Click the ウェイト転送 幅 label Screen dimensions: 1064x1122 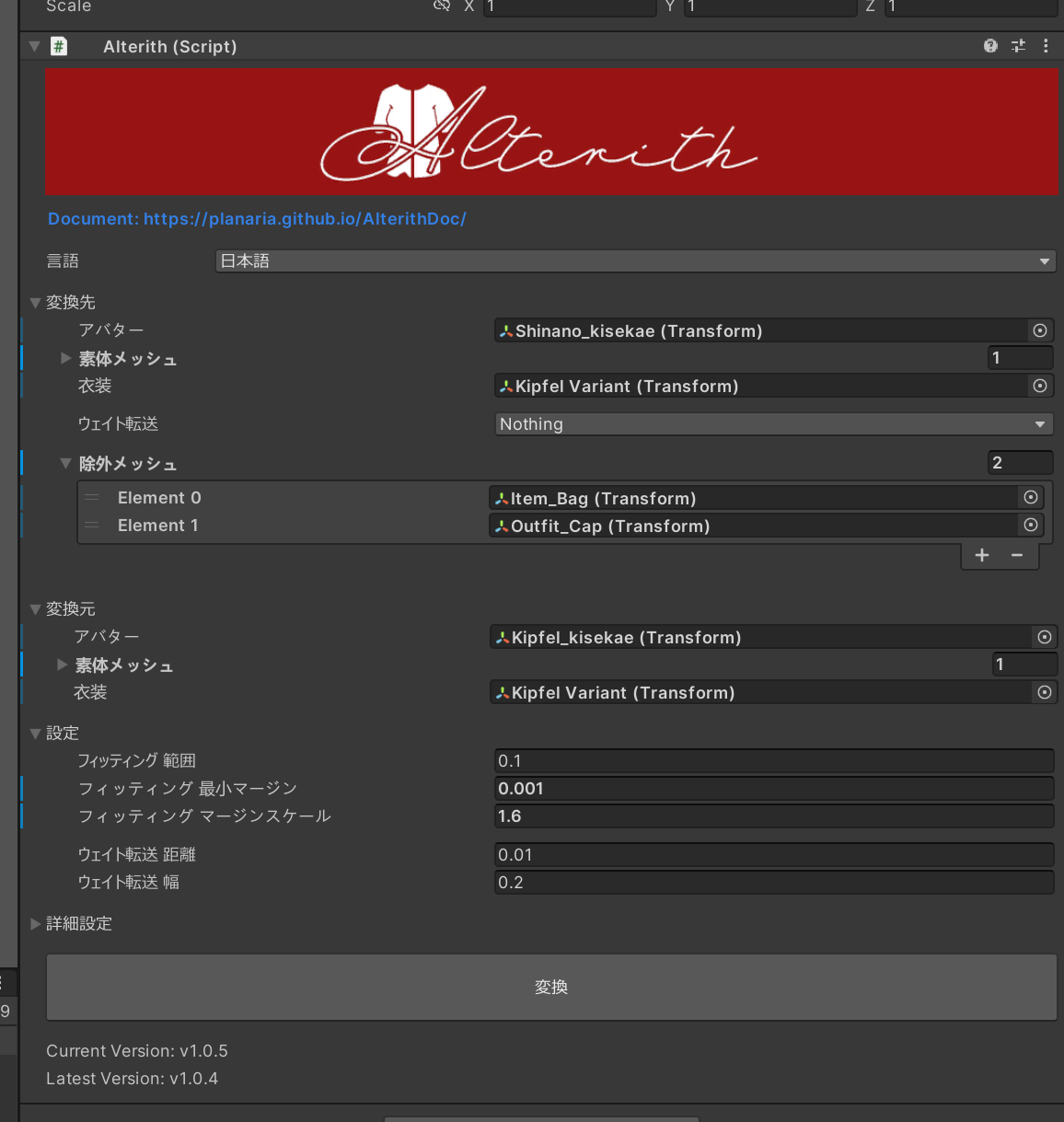tap(129, 883)
